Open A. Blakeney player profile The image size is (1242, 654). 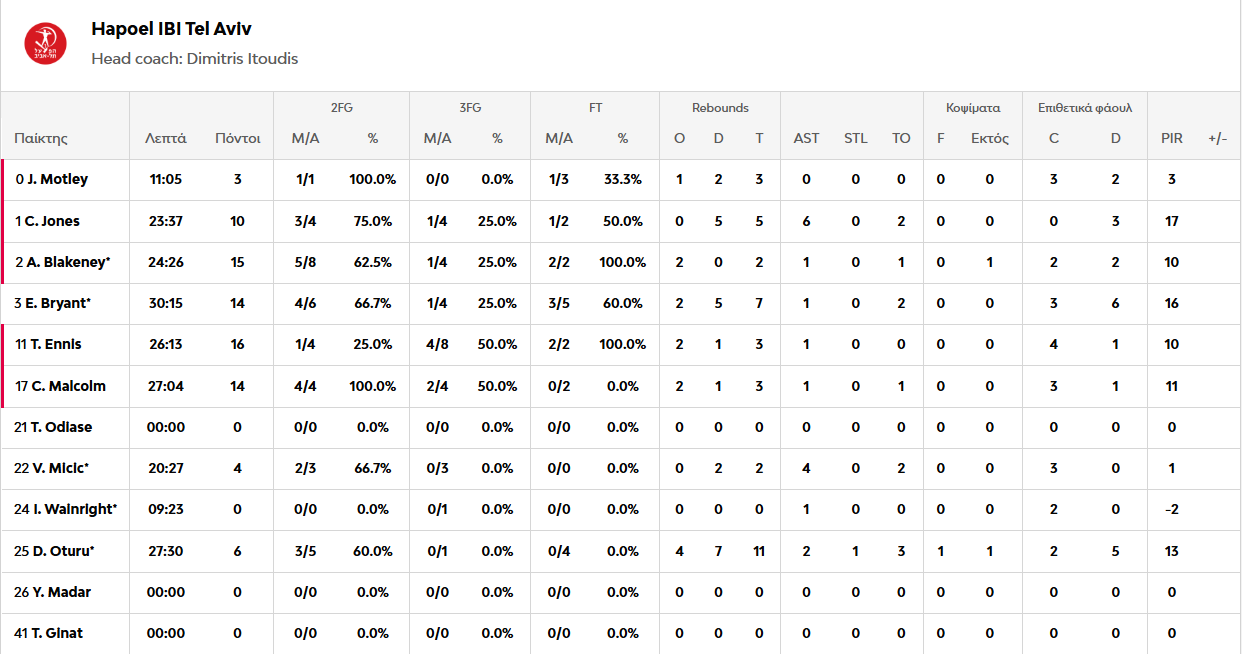68,262
